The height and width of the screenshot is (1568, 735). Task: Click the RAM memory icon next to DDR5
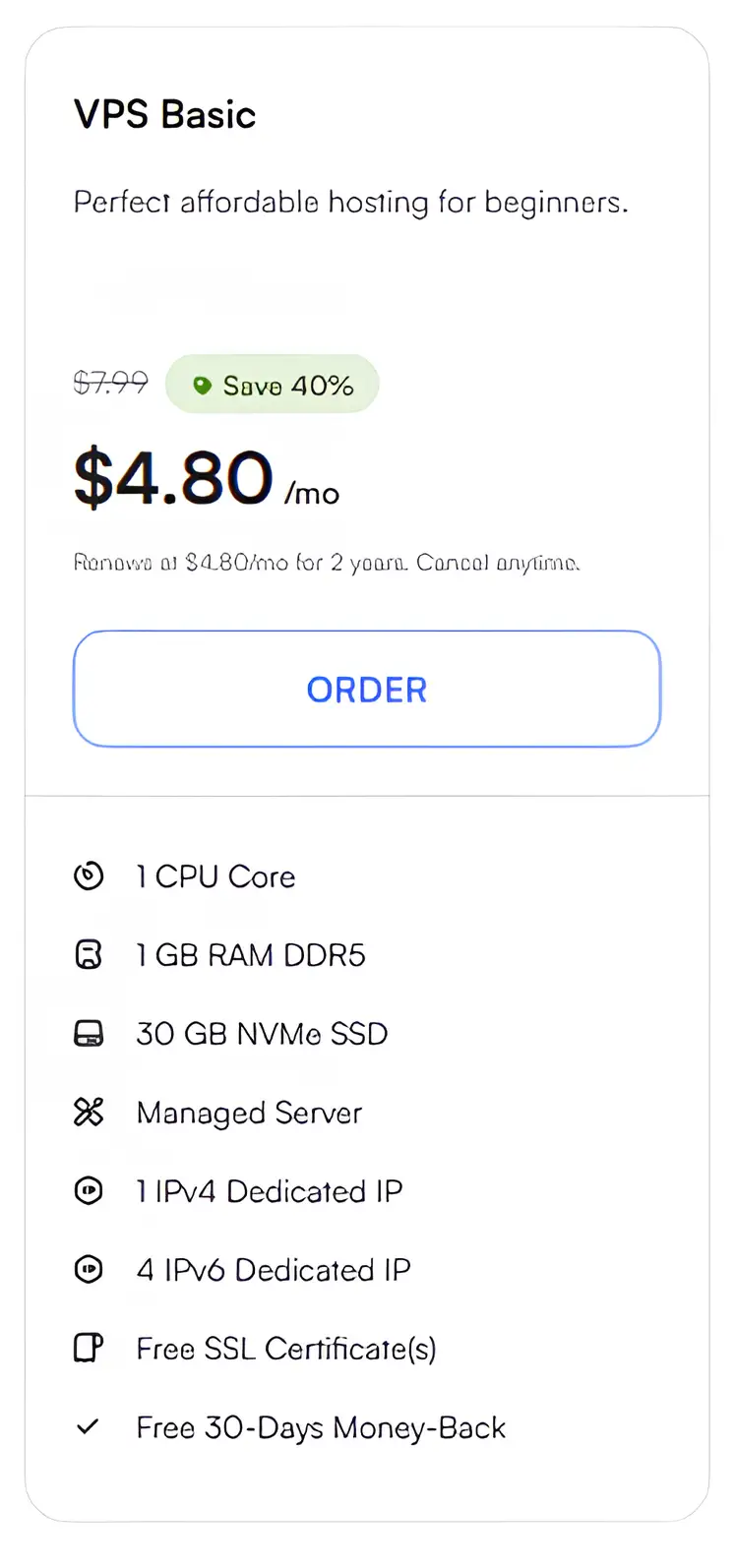89,955
